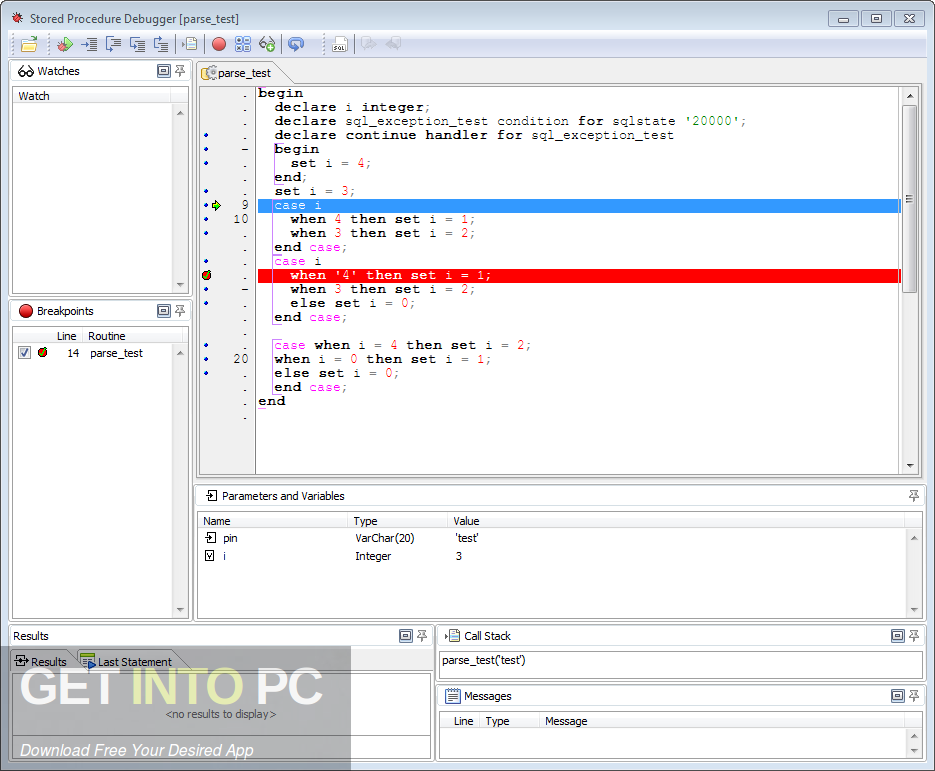Click the Watch column header

[x=92, y=96]
